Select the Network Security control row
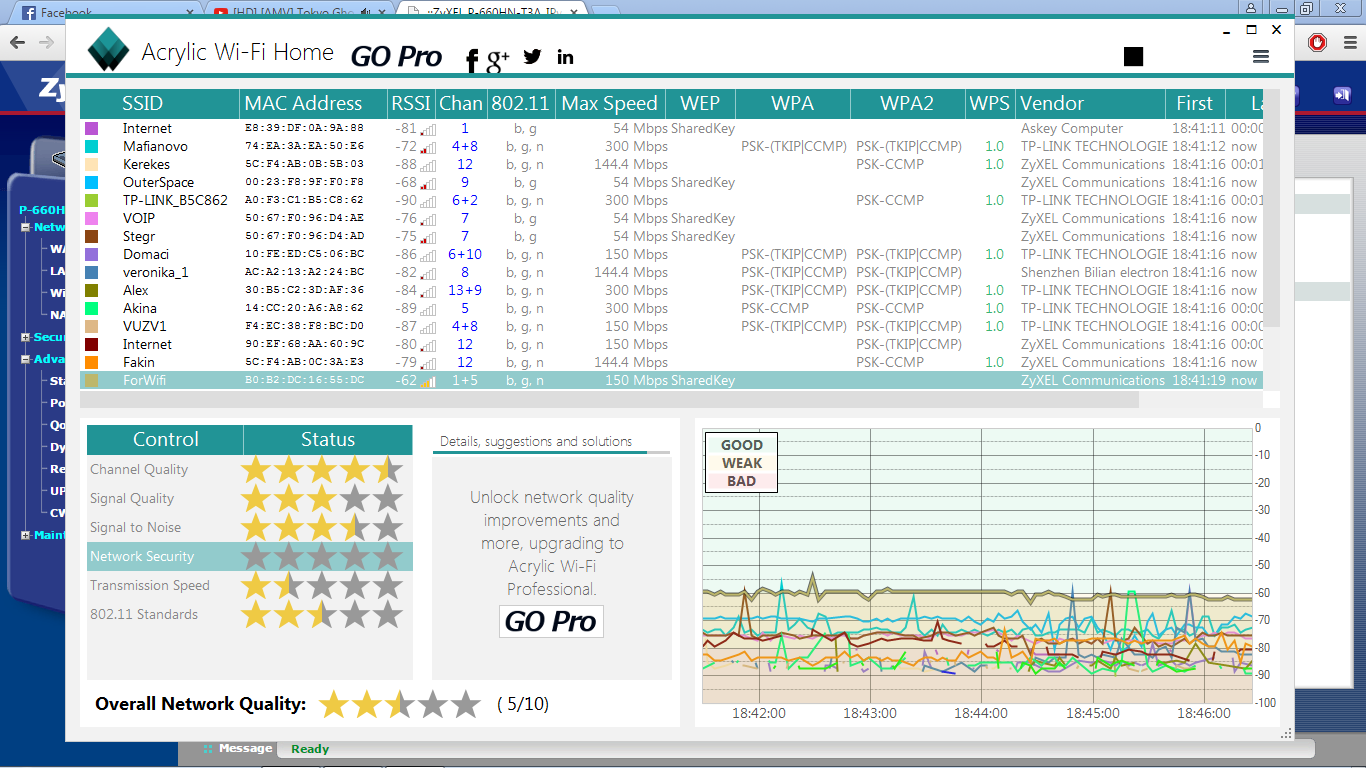The width and height of the screenshot is (1366, 768). (142, 557)
